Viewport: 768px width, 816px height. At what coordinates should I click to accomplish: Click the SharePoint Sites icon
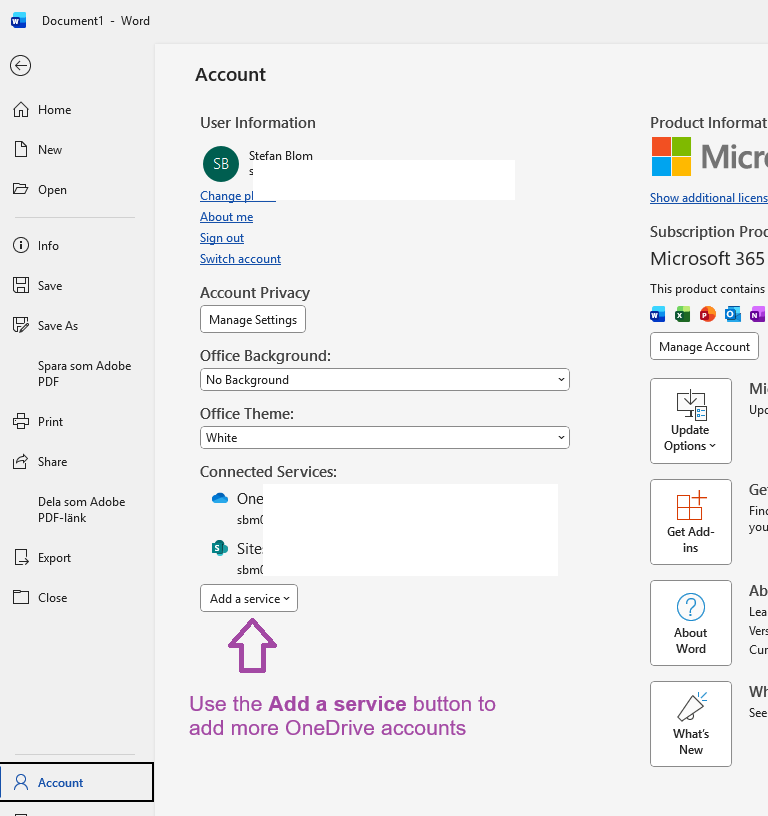coord(220,548)
